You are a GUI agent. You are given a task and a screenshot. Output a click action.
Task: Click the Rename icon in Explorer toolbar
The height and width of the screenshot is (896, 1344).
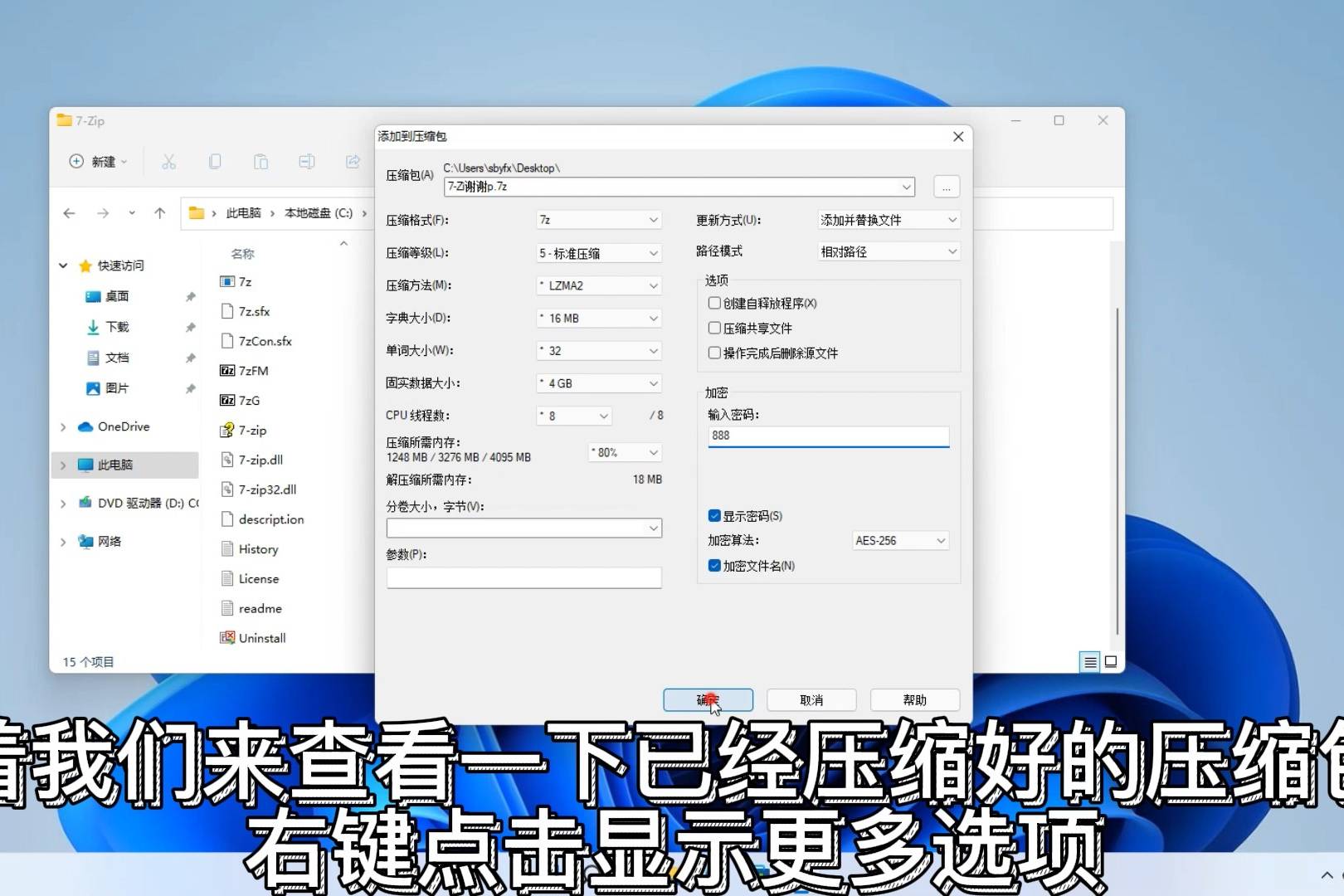[x=307, y=162]
